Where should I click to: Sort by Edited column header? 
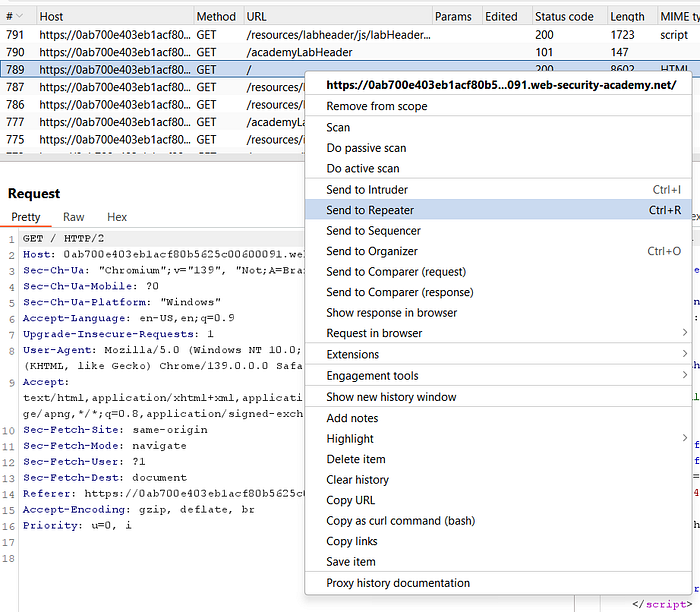(x=507, y=17)
